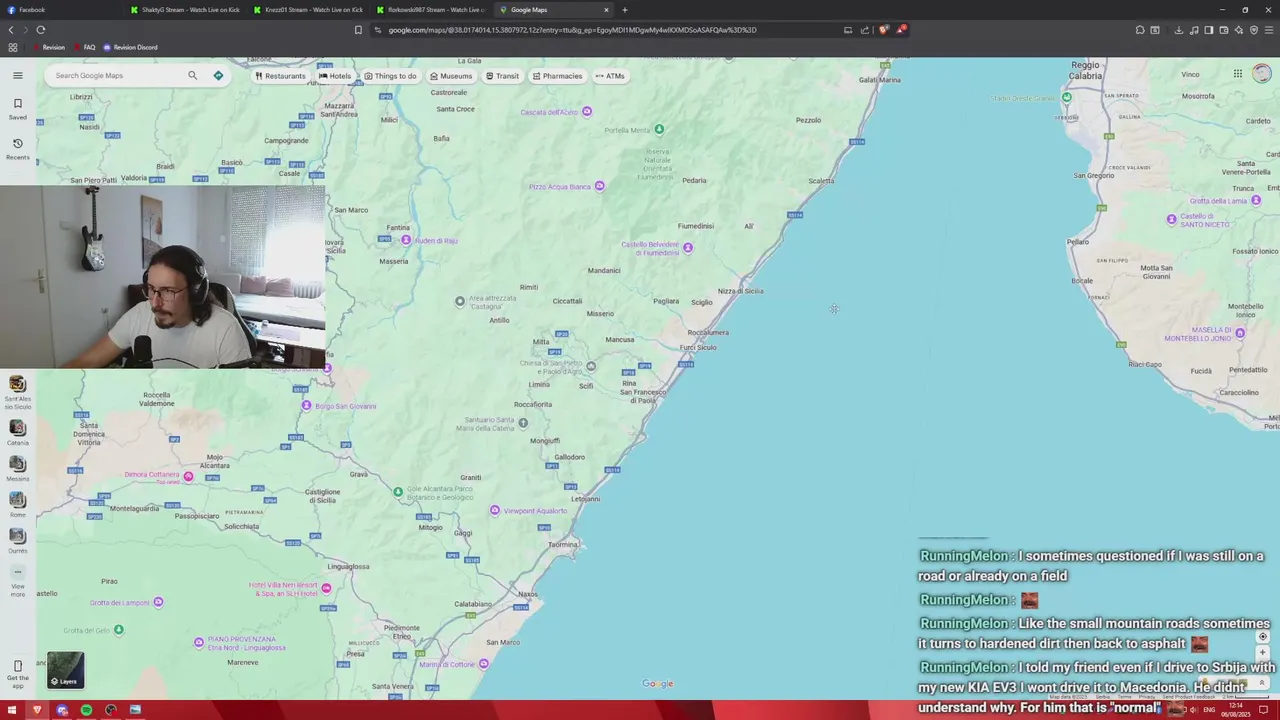Open Brave browser from the taskbar

37,710
